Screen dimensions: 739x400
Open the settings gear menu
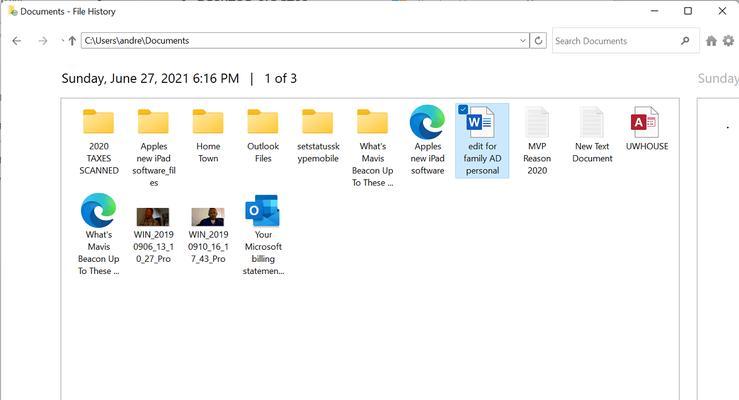[x=729, y=41]
